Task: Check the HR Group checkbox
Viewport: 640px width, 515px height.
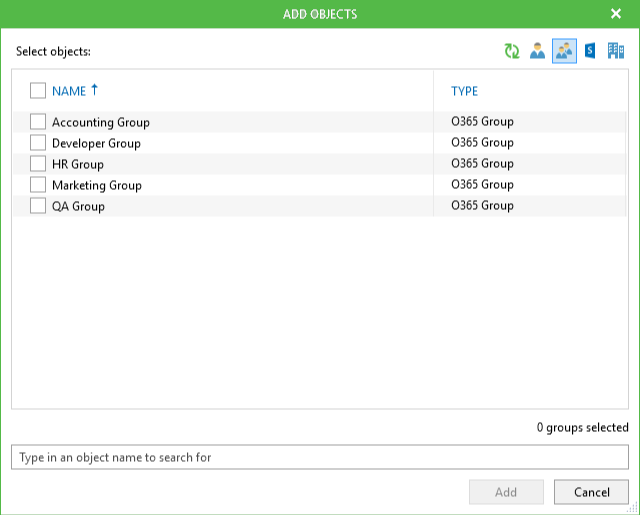Action: click(x=38, y=164)
